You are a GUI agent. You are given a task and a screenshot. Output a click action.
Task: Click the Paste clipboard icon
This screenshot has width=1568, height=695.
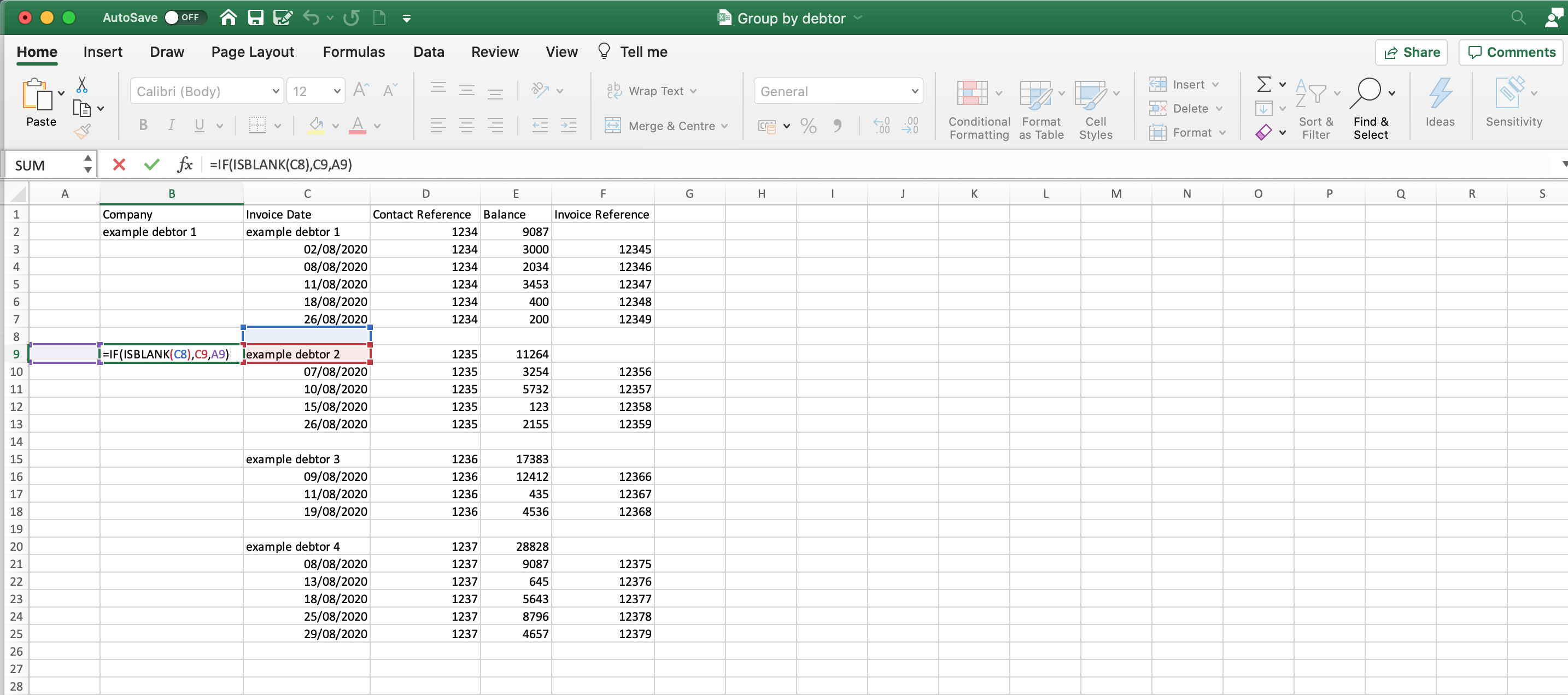(x=37, y=95)
